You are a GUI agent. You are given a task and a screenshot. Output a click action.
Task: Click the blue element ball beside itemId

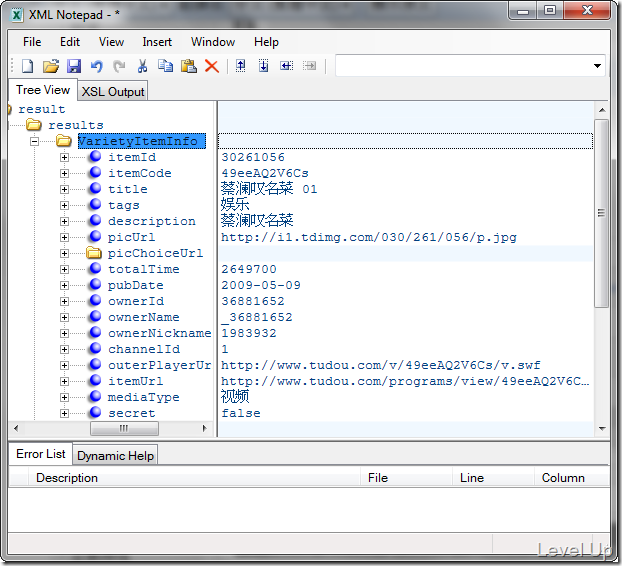[x=95, y=157]
